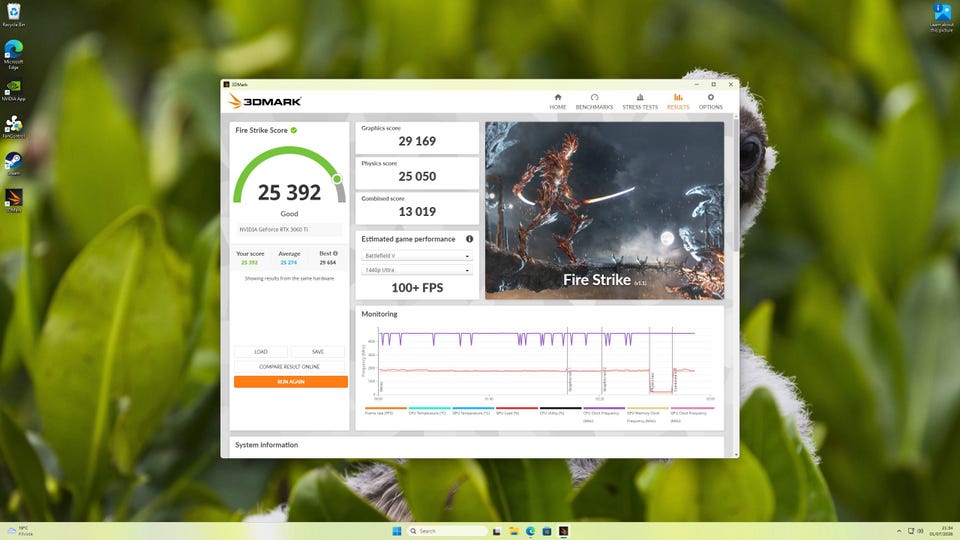Image resolution: width=960 pixels, height=540 pixels.
Task: Click the info icon beside Estimated game performance
Action: pyautogui.click(x=470, y=239)
